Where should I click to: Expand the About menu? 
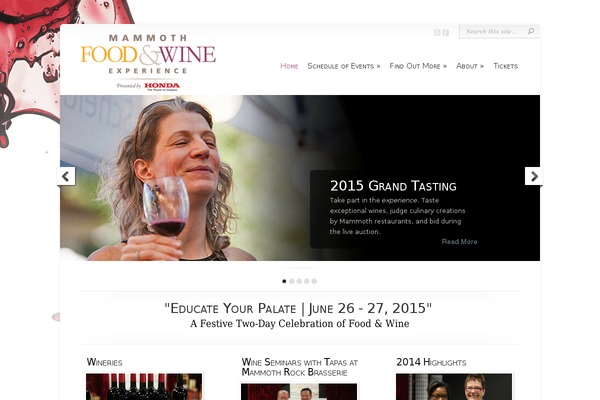pyautogui.click(x=470, y=66)
